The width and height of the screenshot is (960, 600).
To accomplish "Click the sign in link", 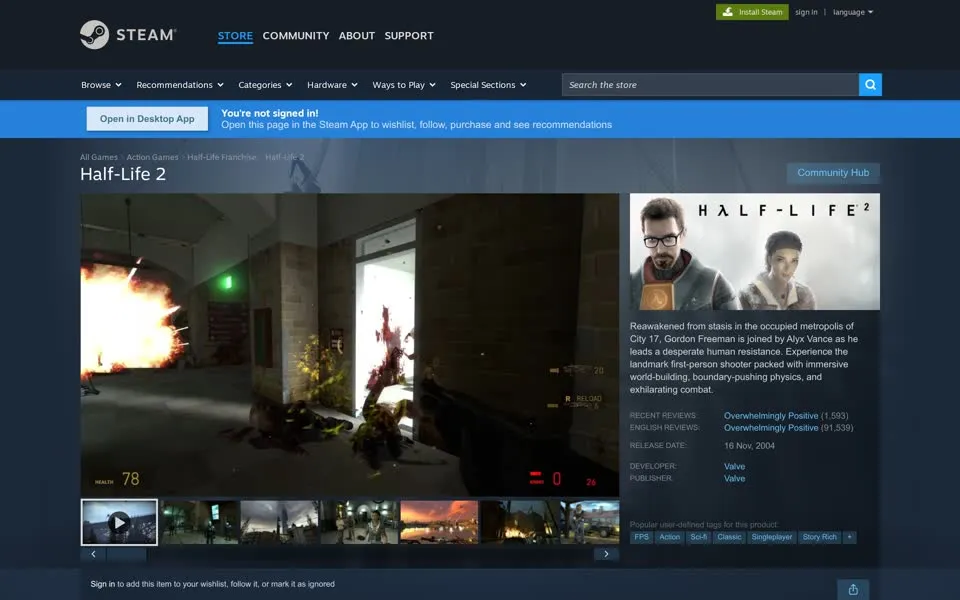I will (806, 12).
